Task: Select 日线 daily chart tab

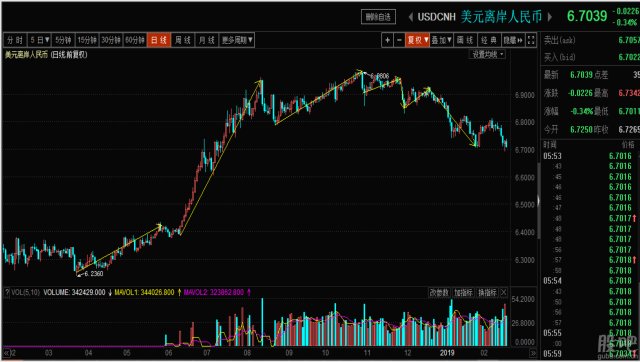Action: tap(159, 40)
